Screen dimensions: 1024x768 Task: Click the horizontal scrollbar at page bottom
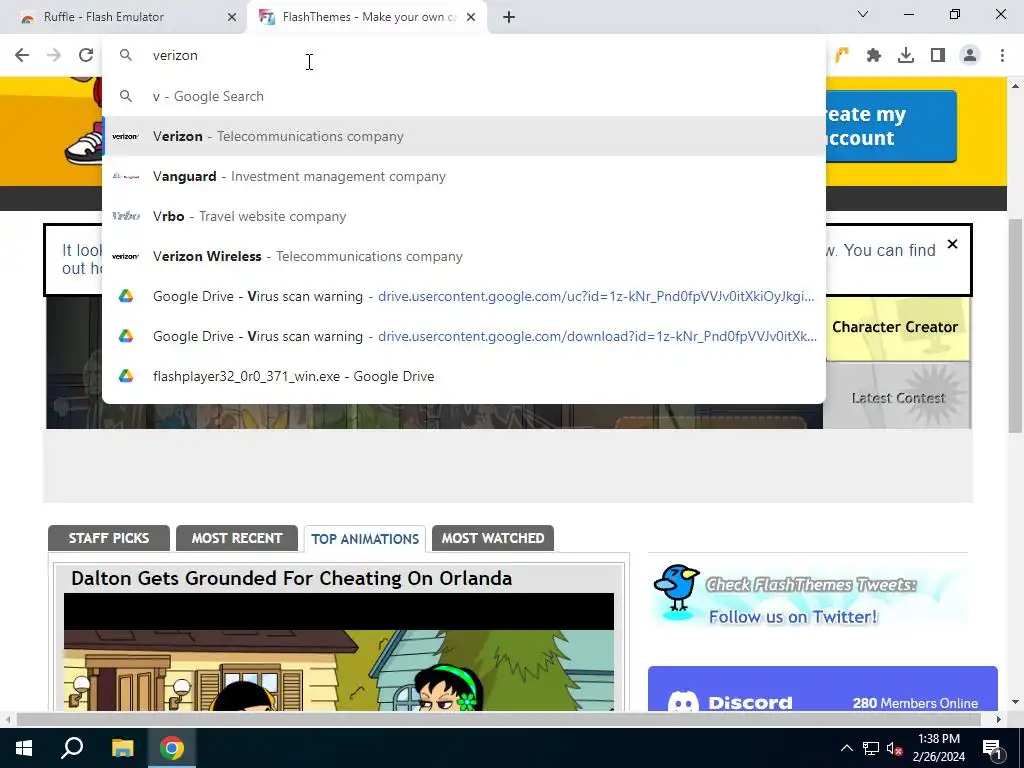(499, 719)
